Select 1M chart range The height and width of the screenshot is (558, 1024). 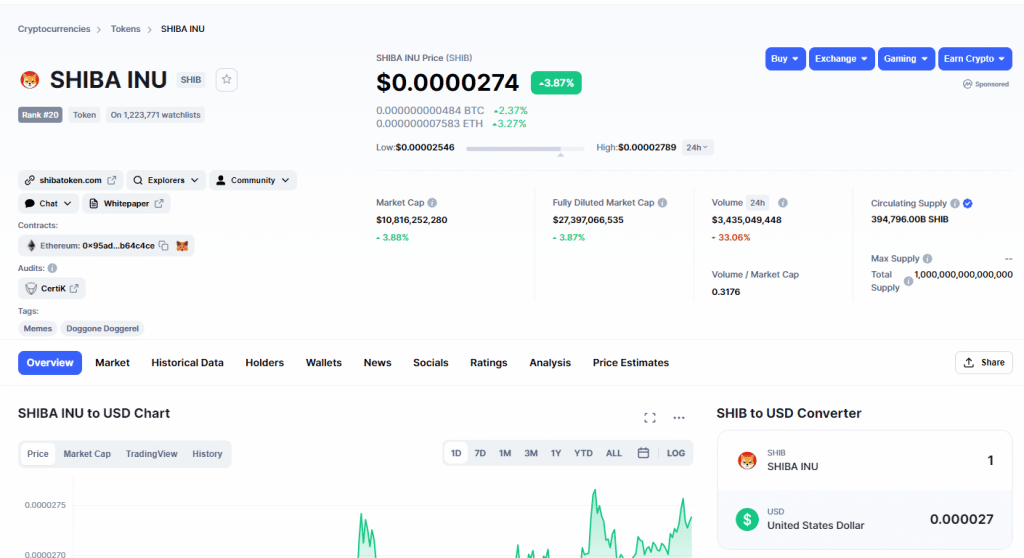[505, 453]
